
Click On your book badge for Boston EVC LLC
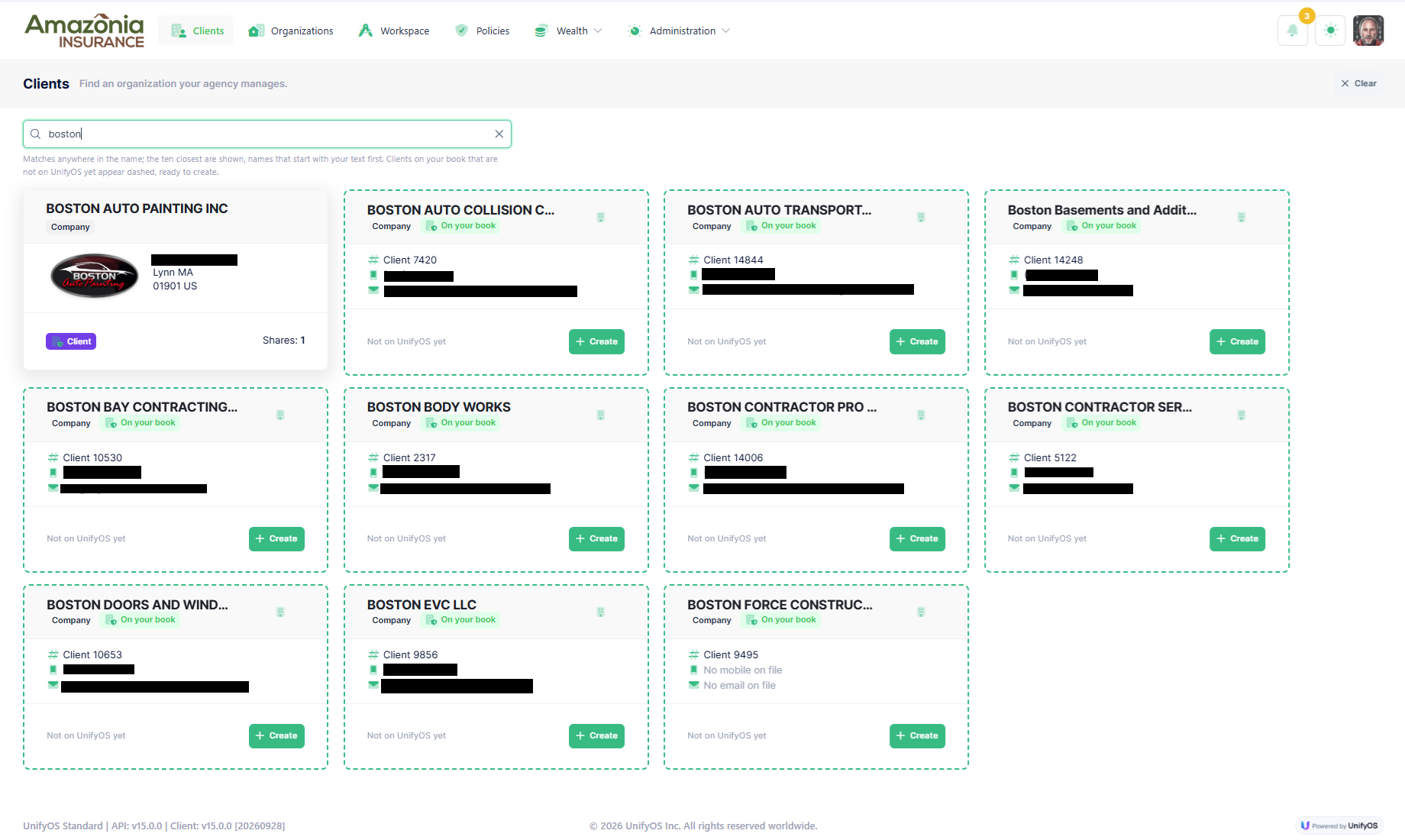tap(460, 620)
